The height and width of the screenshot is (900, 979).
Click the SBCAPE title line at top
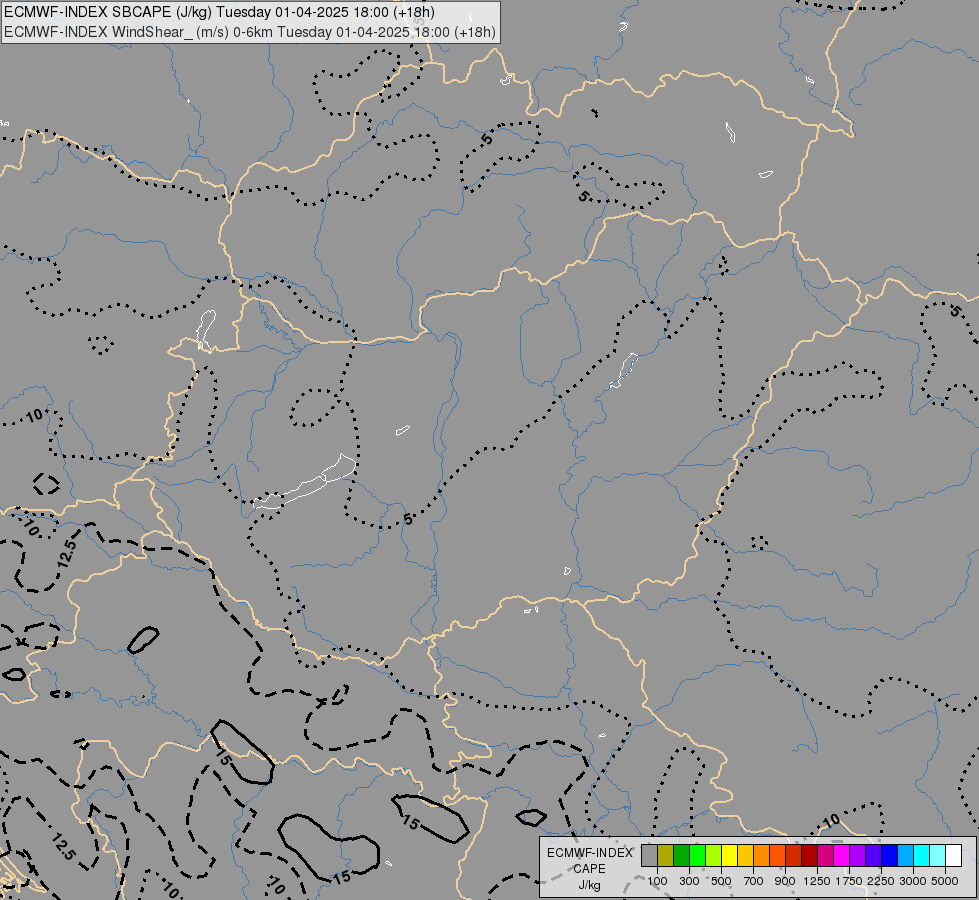pos(219,12)
